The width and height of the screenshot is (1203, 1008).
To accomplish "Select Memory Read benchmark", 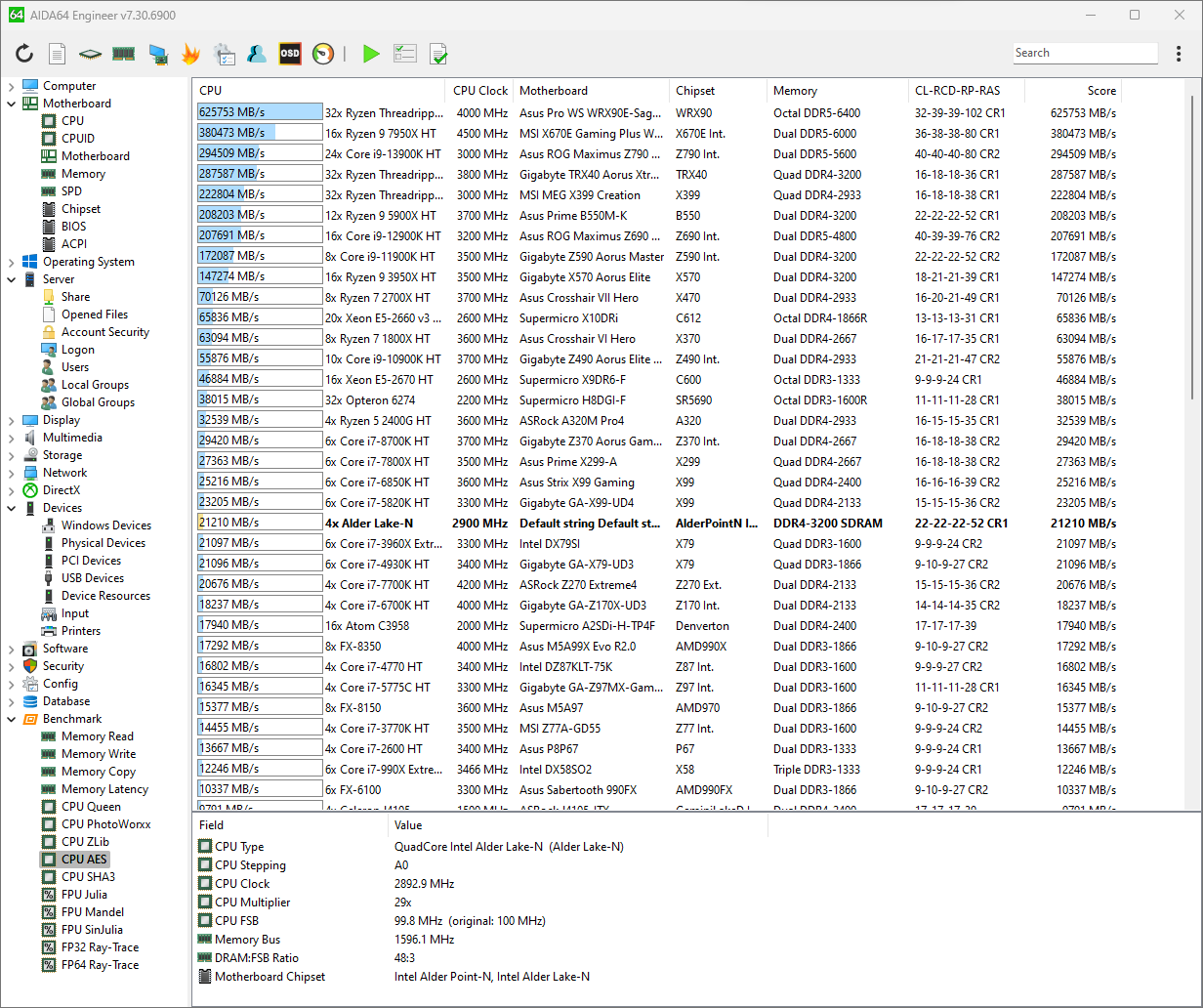I will [x=97, y=736].
